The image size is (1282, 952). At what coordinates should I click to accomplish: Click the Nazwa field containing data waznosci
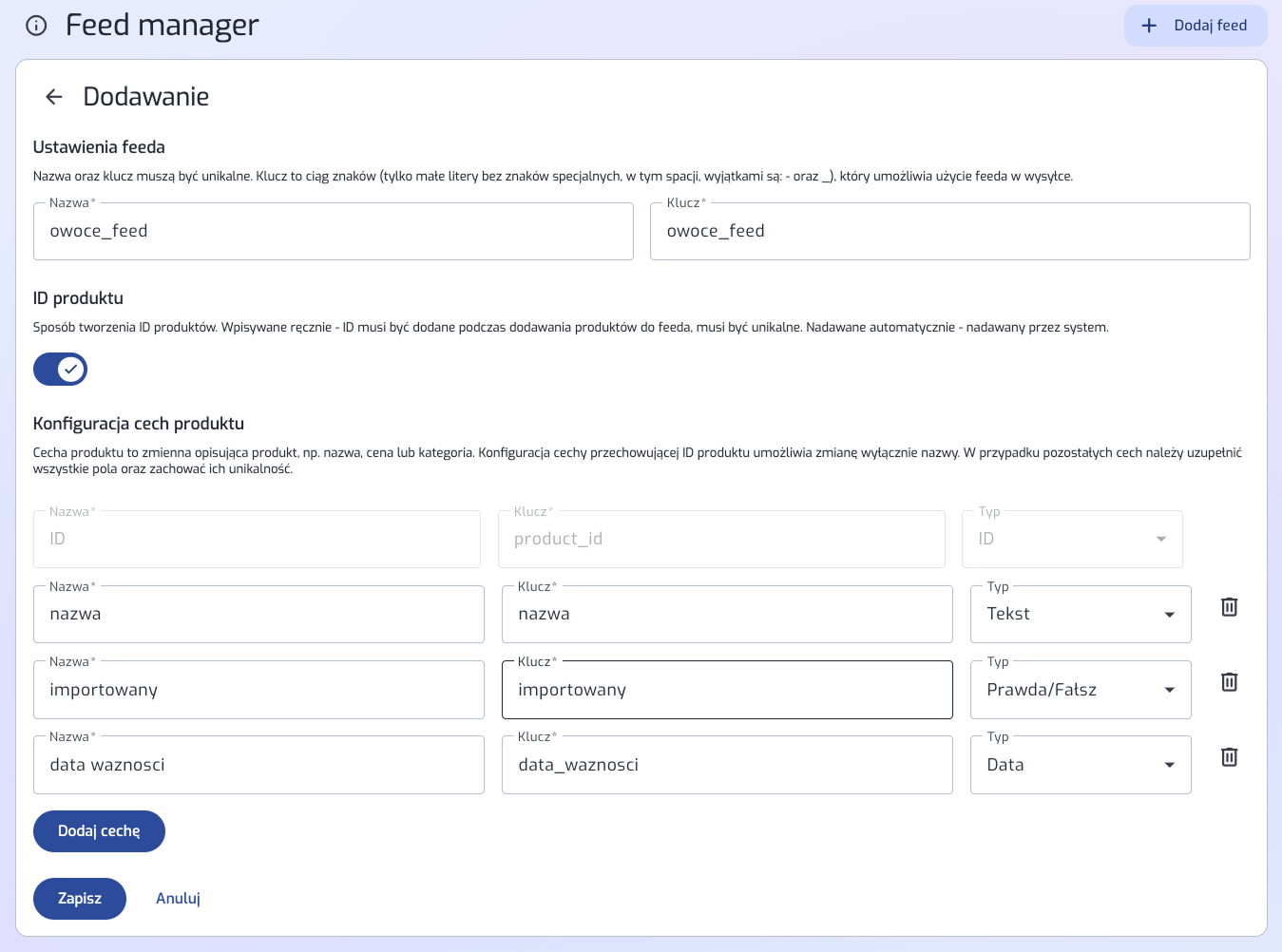[258, 766]
